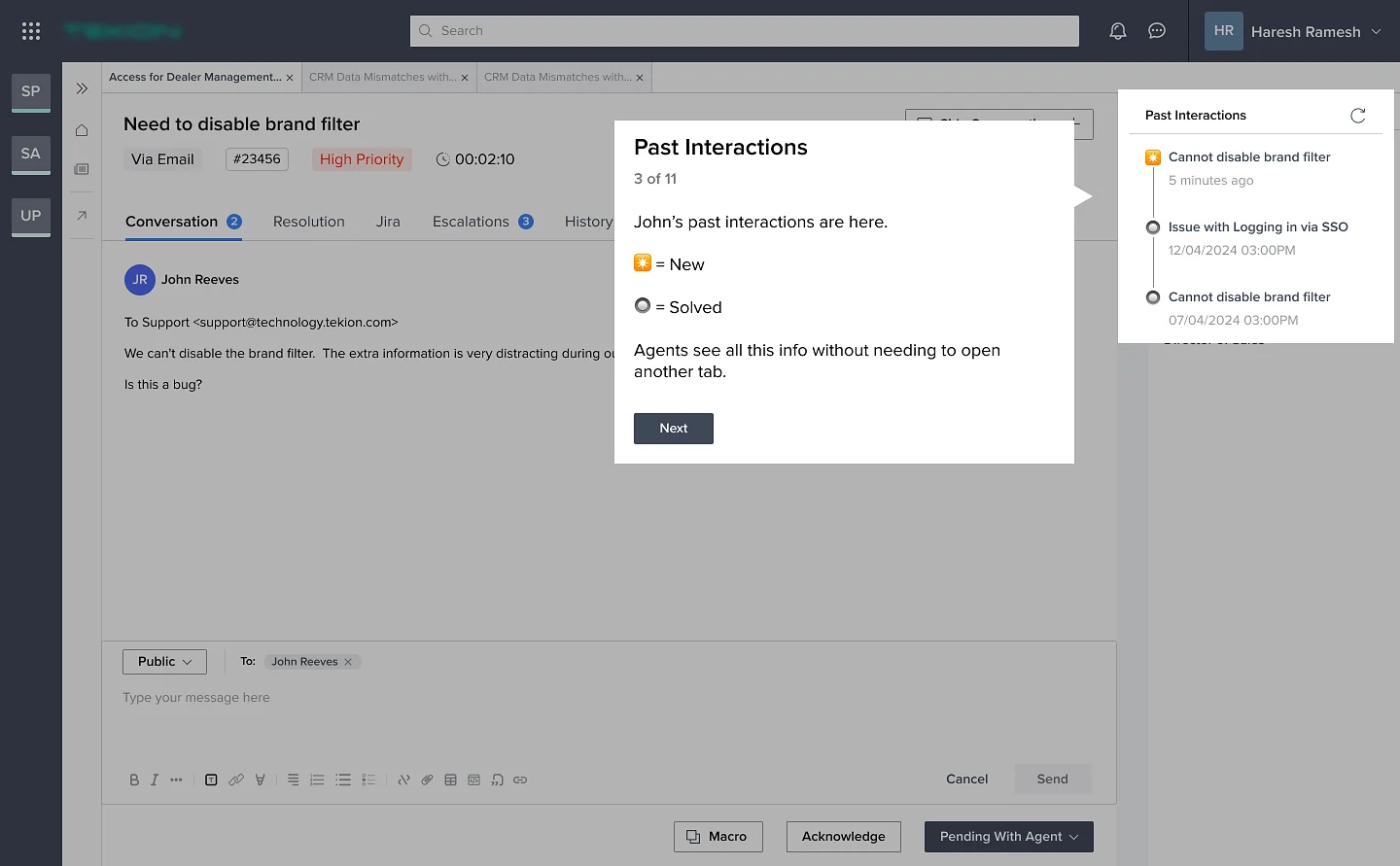Send the message
Viewport: 1400px width, 866px height.
pos(1052,779)
